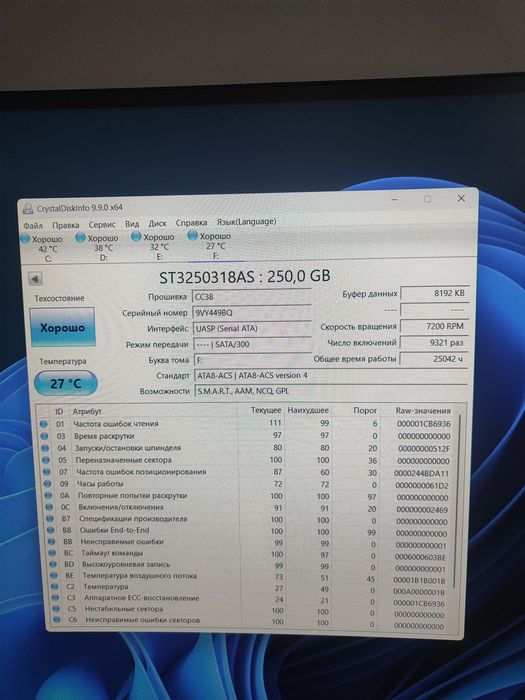The height and width of the screenshot is (700, 525).
Task: Click the Текущее column header
Action: coord(266,410)
